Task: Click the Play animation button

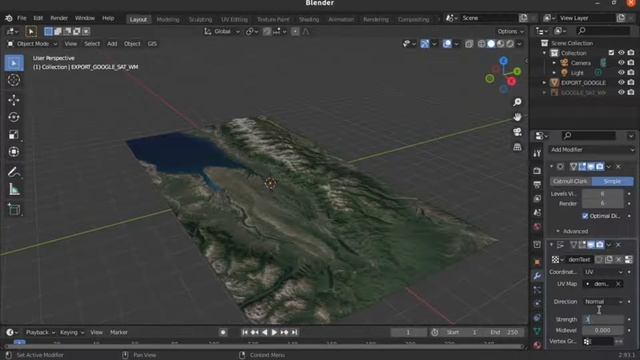Action: pyautogui.click(x=274, y=332)
